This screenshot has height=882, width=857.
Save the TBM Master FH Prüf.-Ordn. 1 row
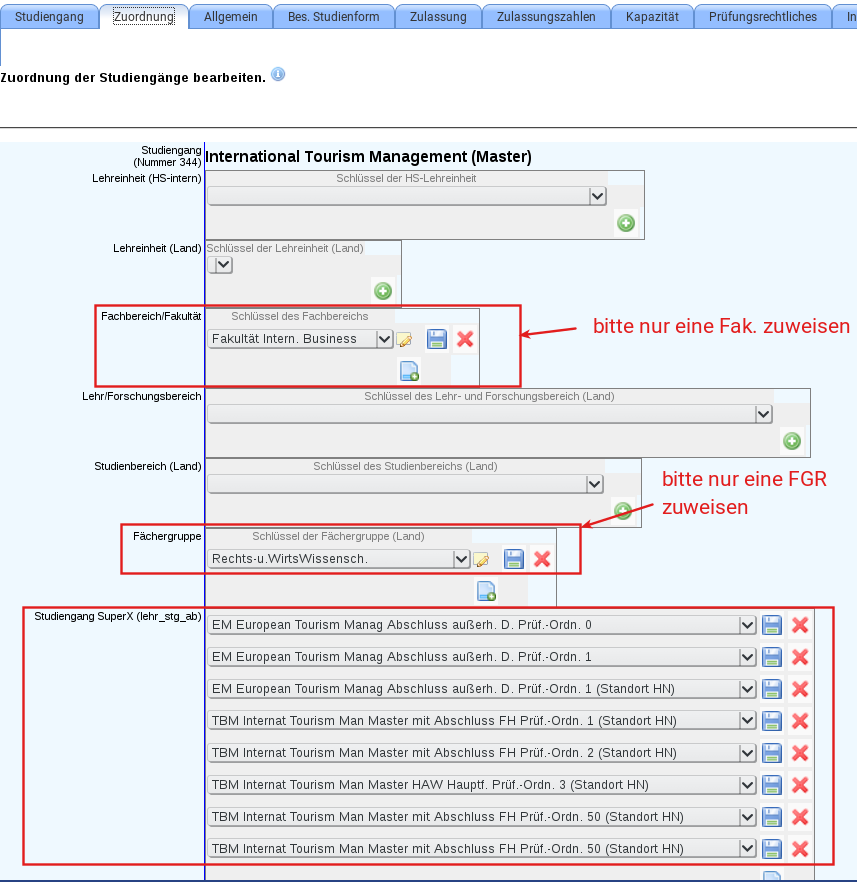tap(772, 721)
